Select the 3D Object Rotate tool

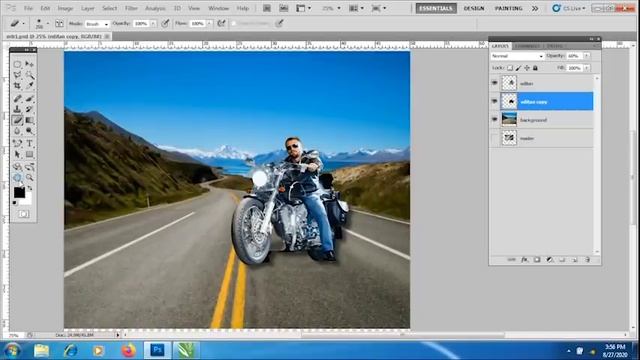click(17, 167)
